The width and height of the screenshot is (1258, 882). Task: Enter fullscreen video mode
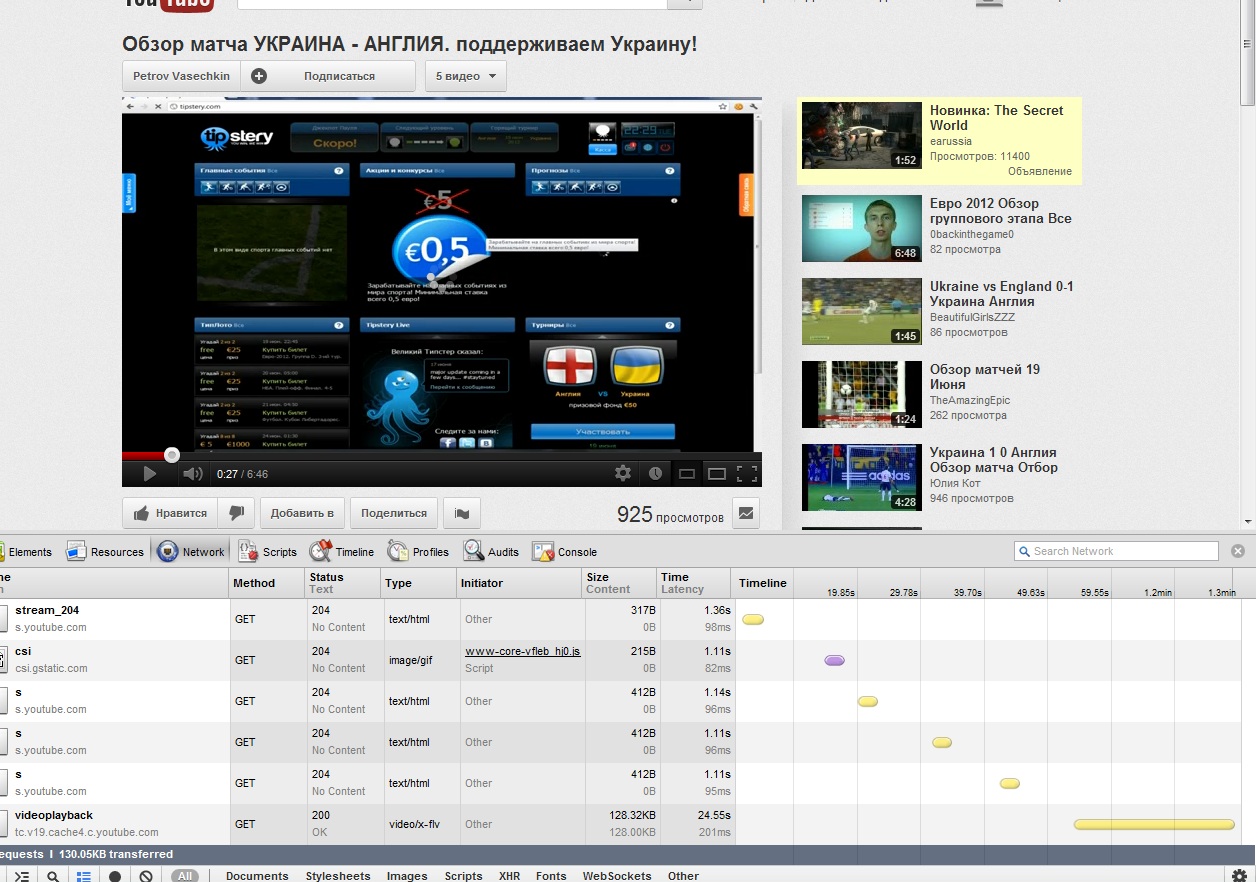coord(747,473)
